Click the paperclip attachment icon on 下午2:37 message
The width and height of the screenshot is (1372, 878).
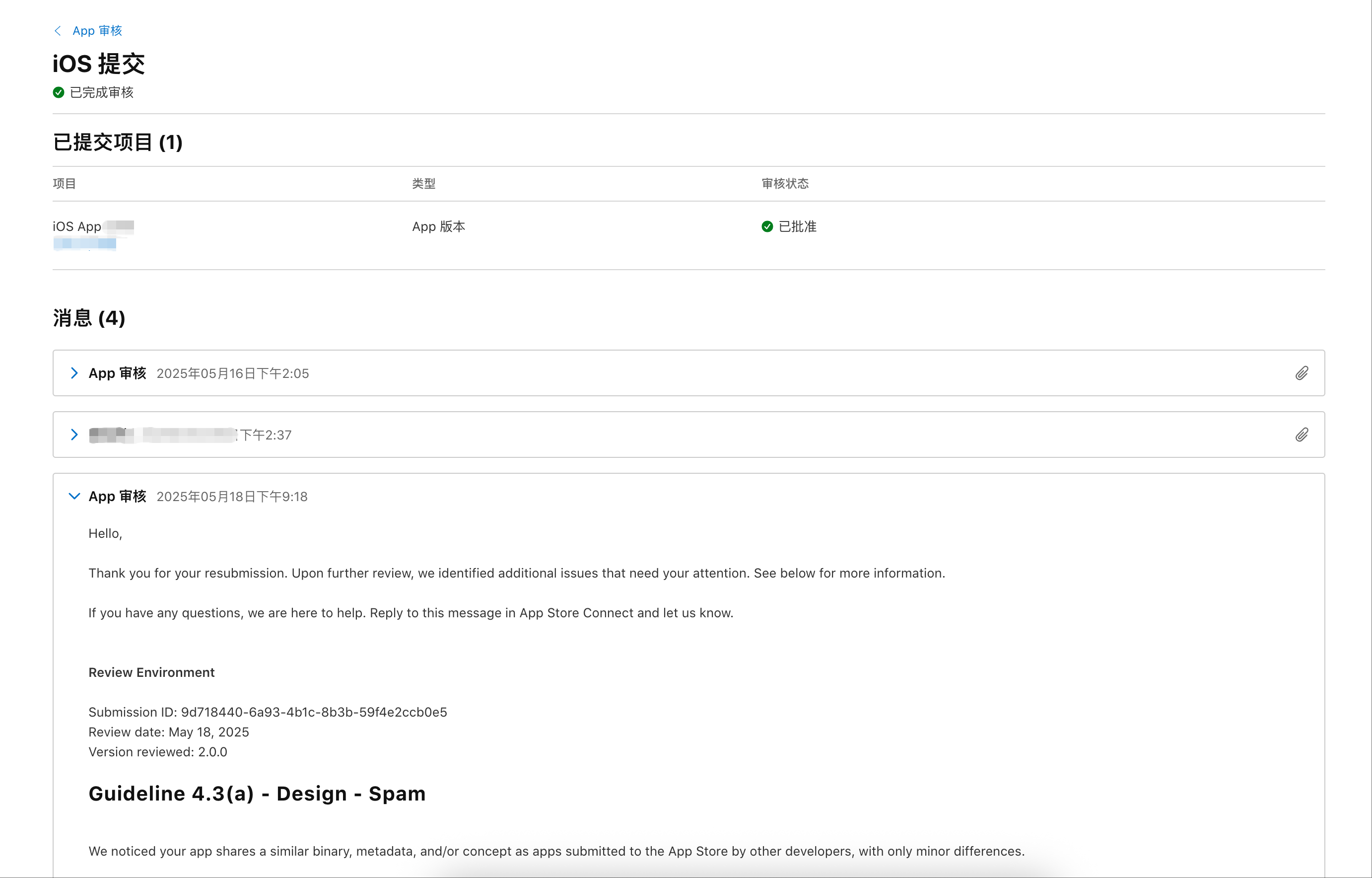tap(1302, 435)
